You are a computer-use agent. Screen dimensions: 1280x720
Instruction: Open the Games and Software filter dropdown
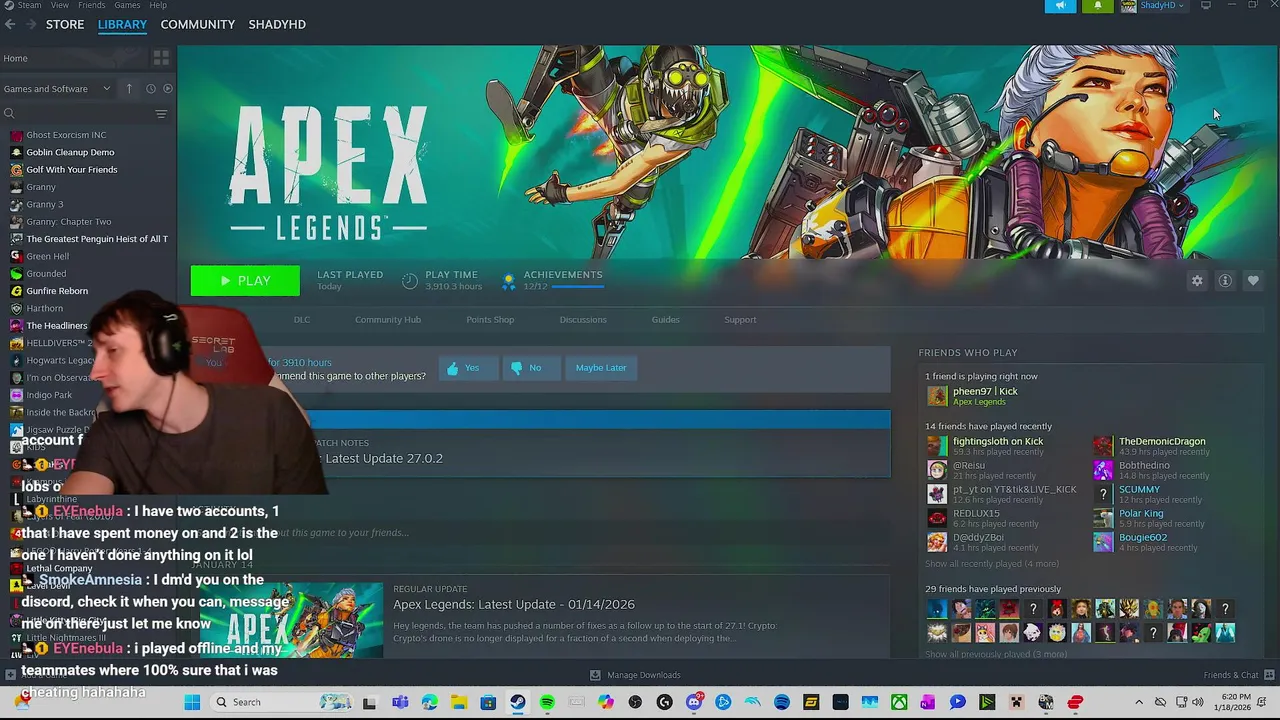[57, 88]
